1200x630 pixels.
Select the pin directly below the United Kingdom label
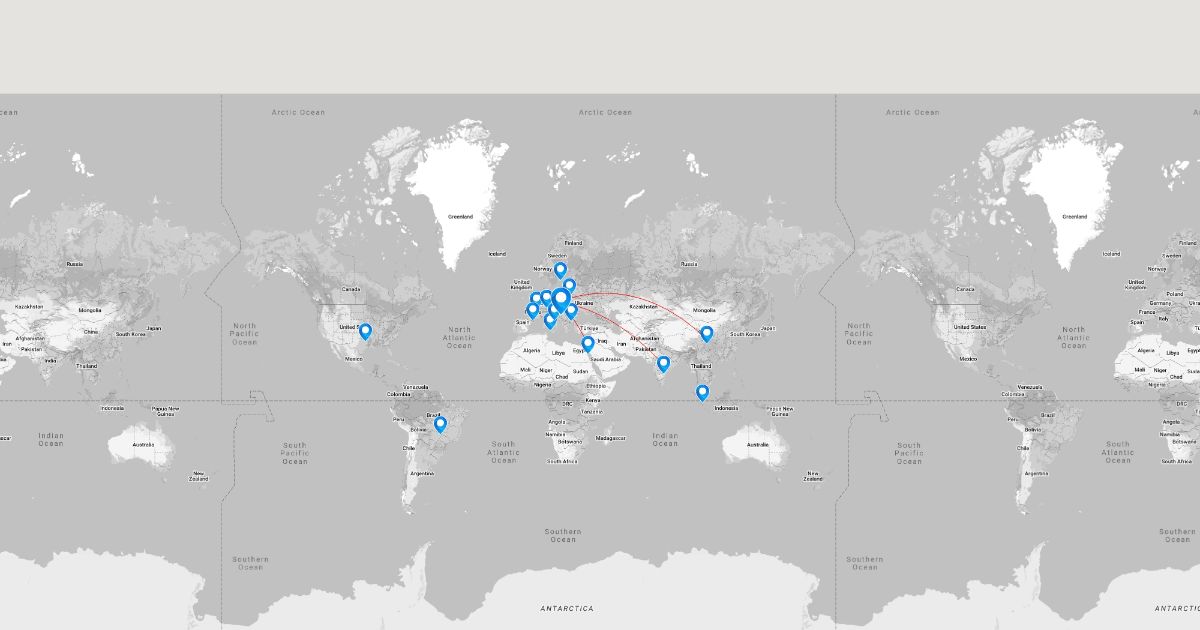[536, 298]
